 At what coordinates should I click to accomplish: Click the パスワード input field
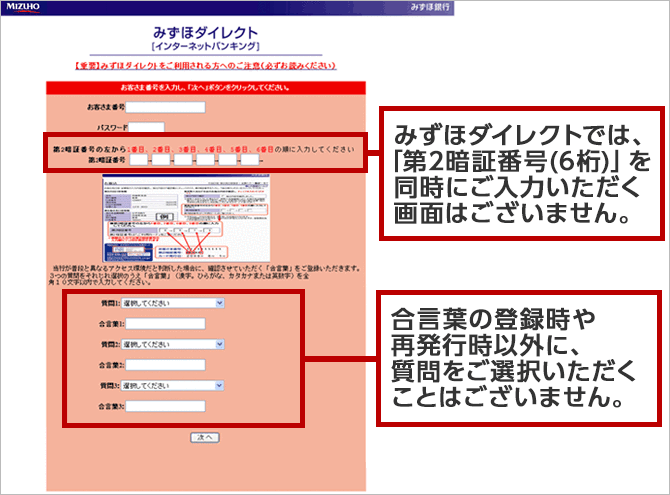point(147,127)
